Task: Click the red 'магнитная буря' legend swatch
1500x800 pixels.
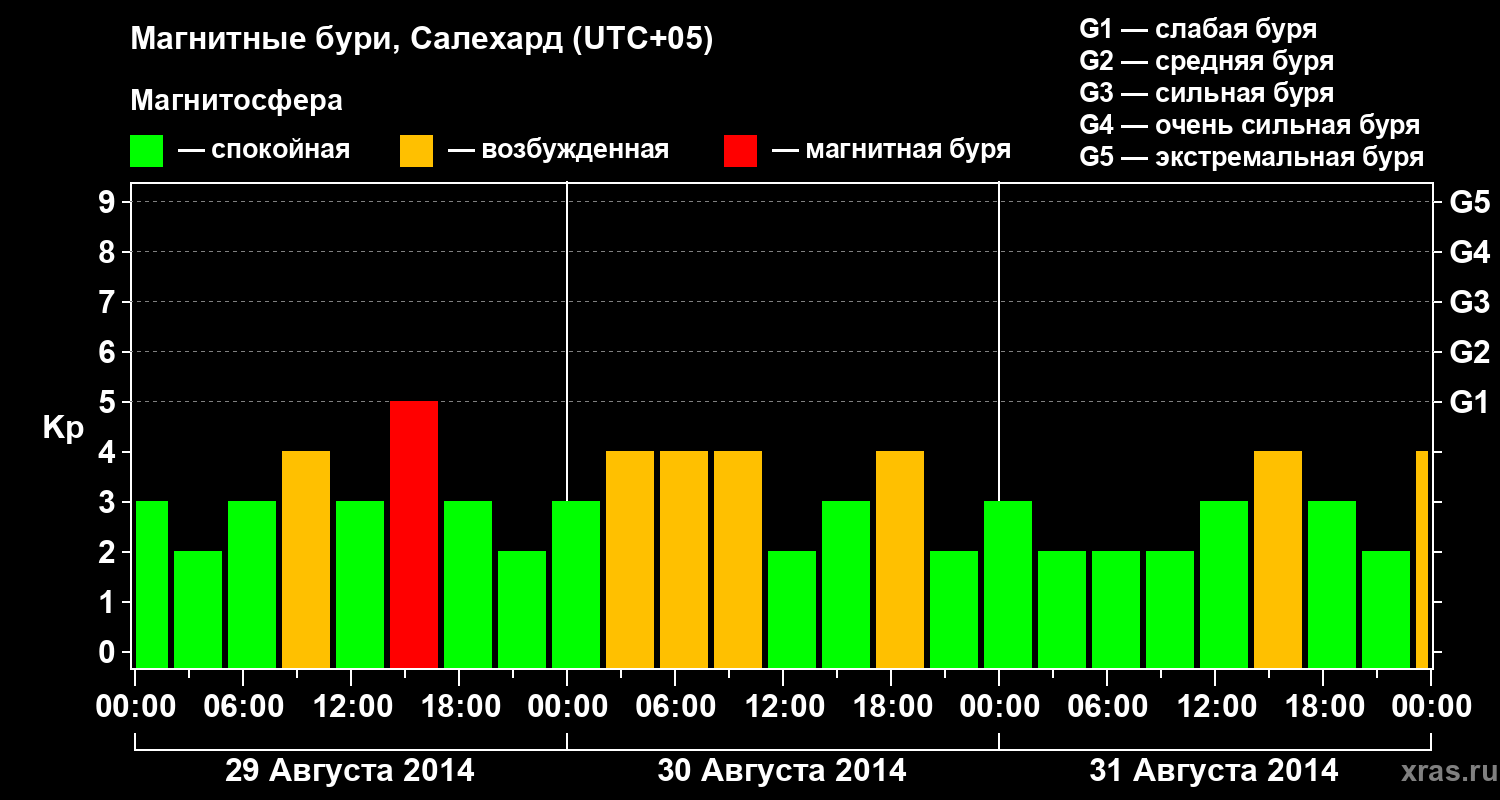Action: pyautogui.click(x=740, y=150)
